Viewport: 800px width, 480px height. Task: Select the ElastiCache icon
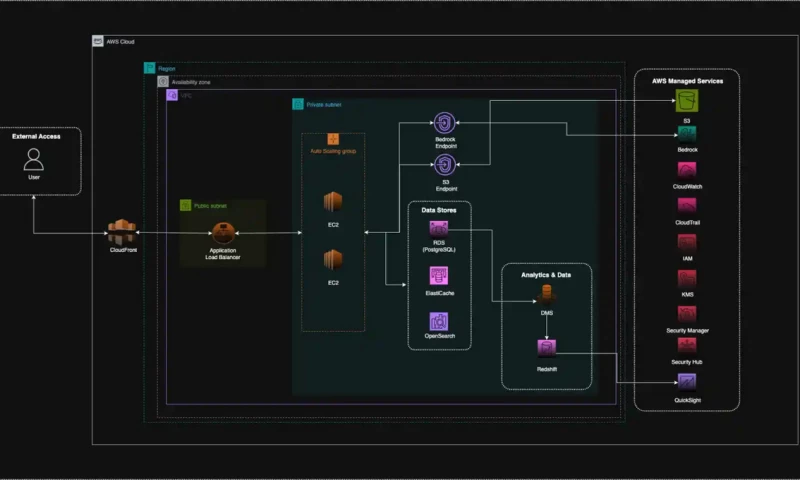point(439,276)
